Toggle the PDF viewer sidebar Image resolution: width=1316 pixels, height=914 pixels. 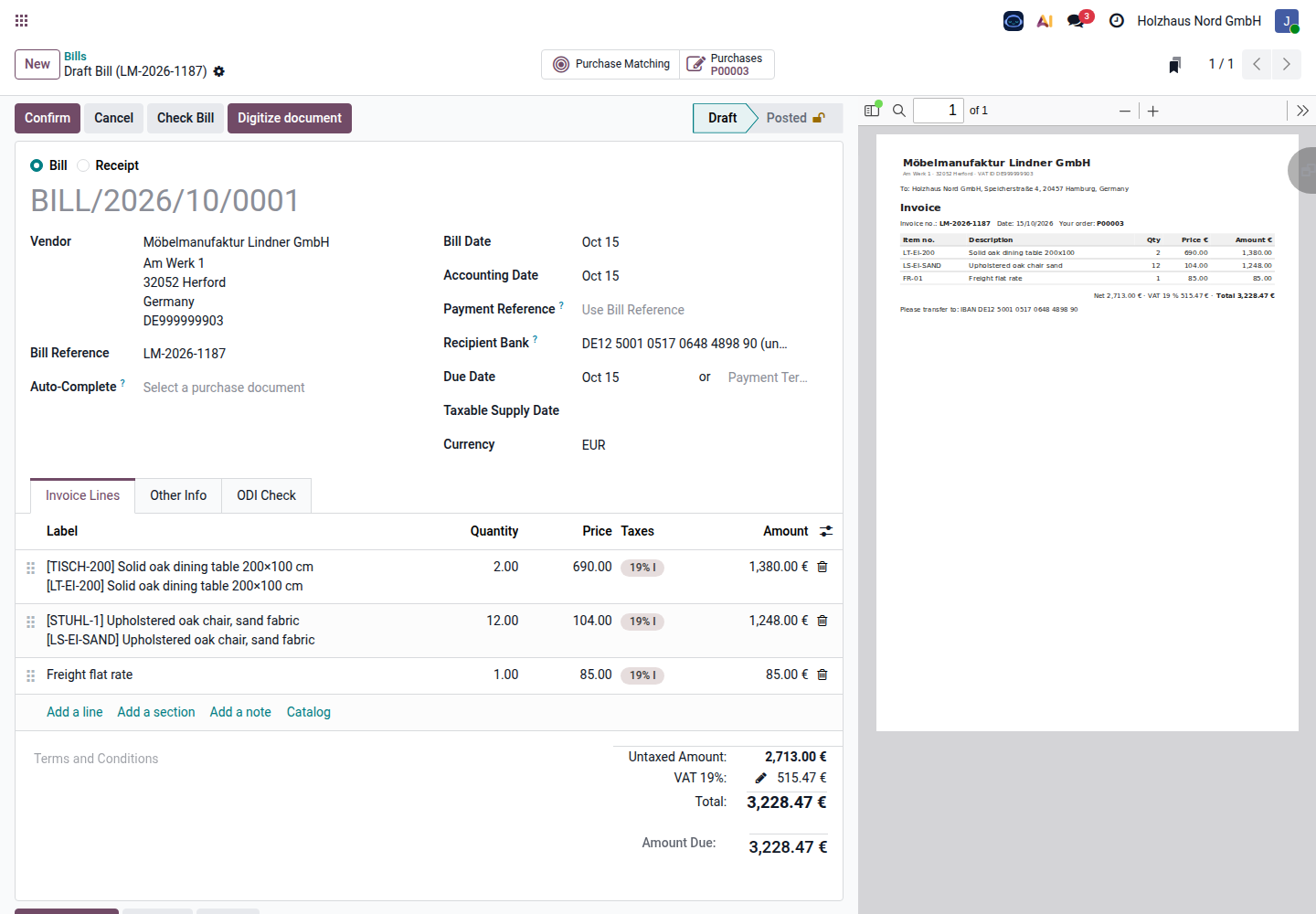point(873,110)
